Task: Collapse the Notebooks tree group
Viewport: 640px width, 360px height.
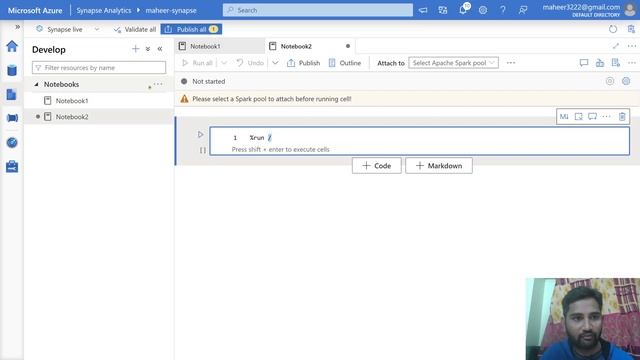Action: (36, 84)
